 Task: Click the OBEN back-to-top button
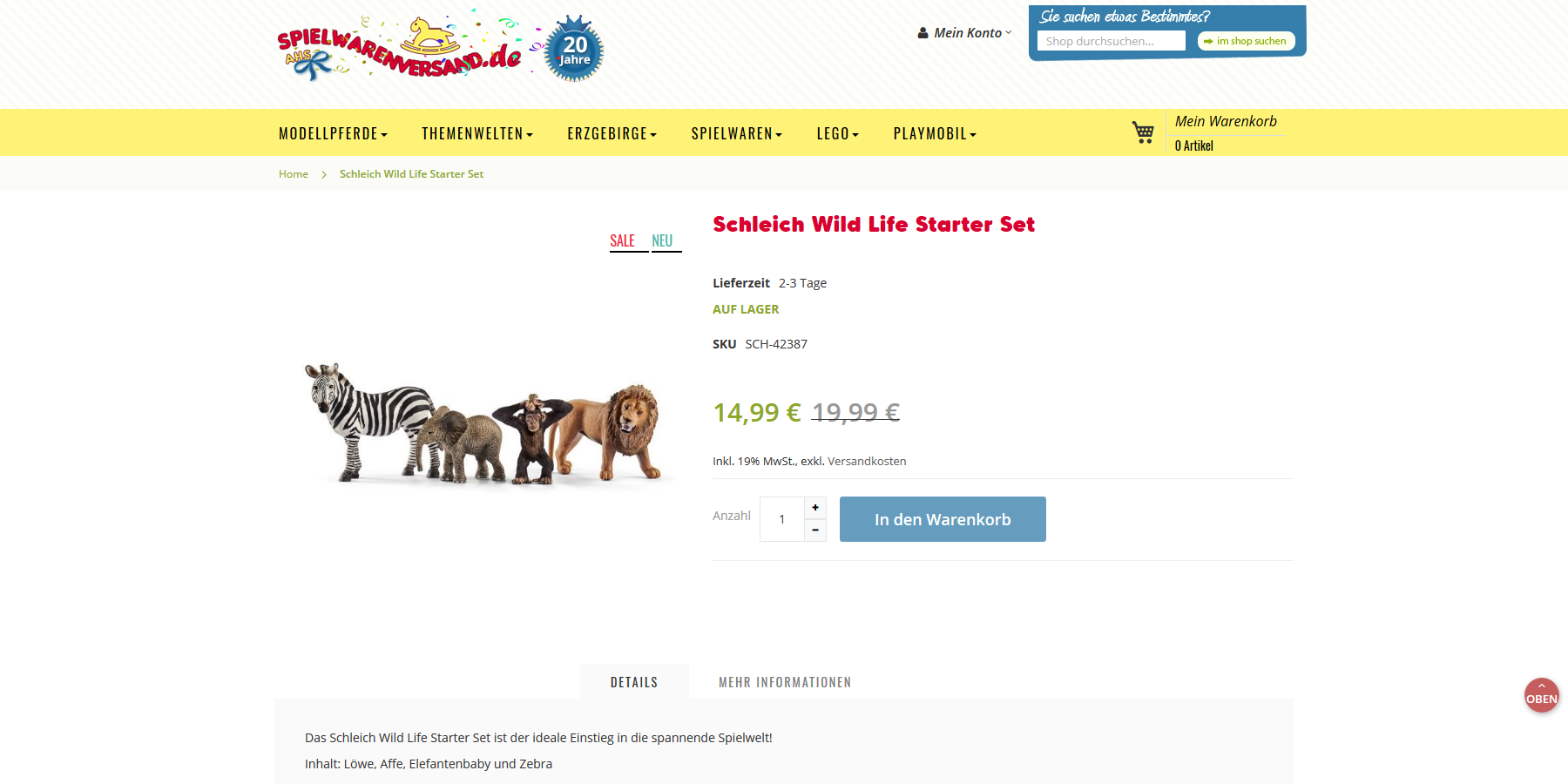1541,695
